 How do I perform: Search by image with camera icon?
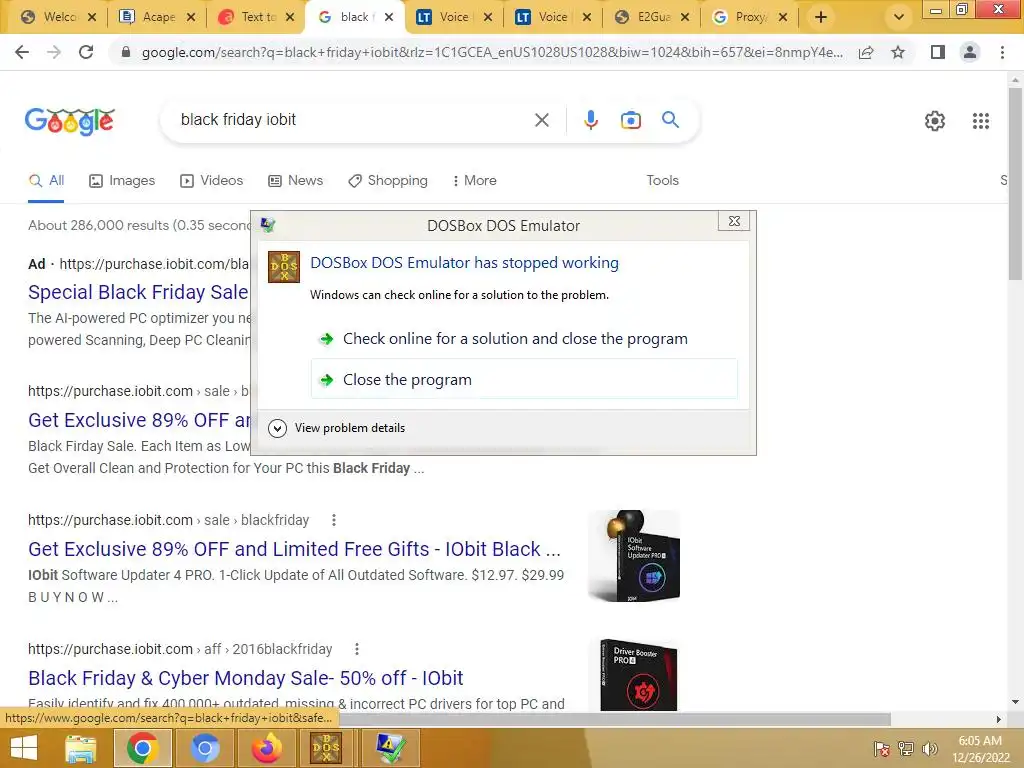click(x=630, y=120)
